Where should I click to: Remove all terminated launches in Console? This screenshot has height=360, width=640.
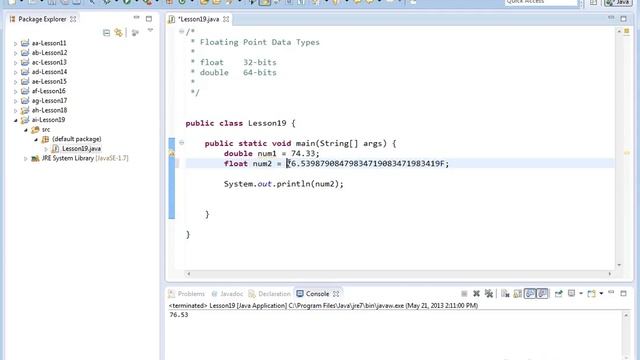[489, 294]
